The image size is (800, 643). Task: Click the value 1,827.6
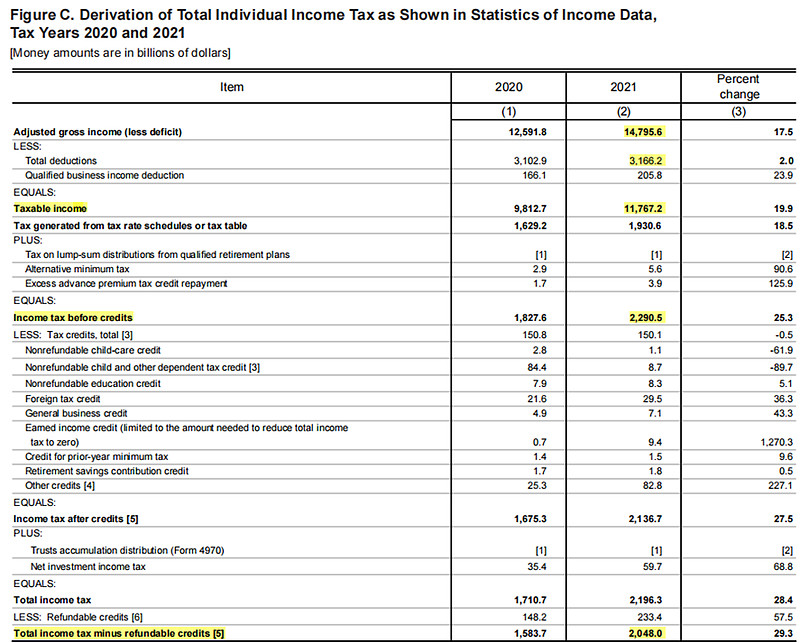click(530, 318)
